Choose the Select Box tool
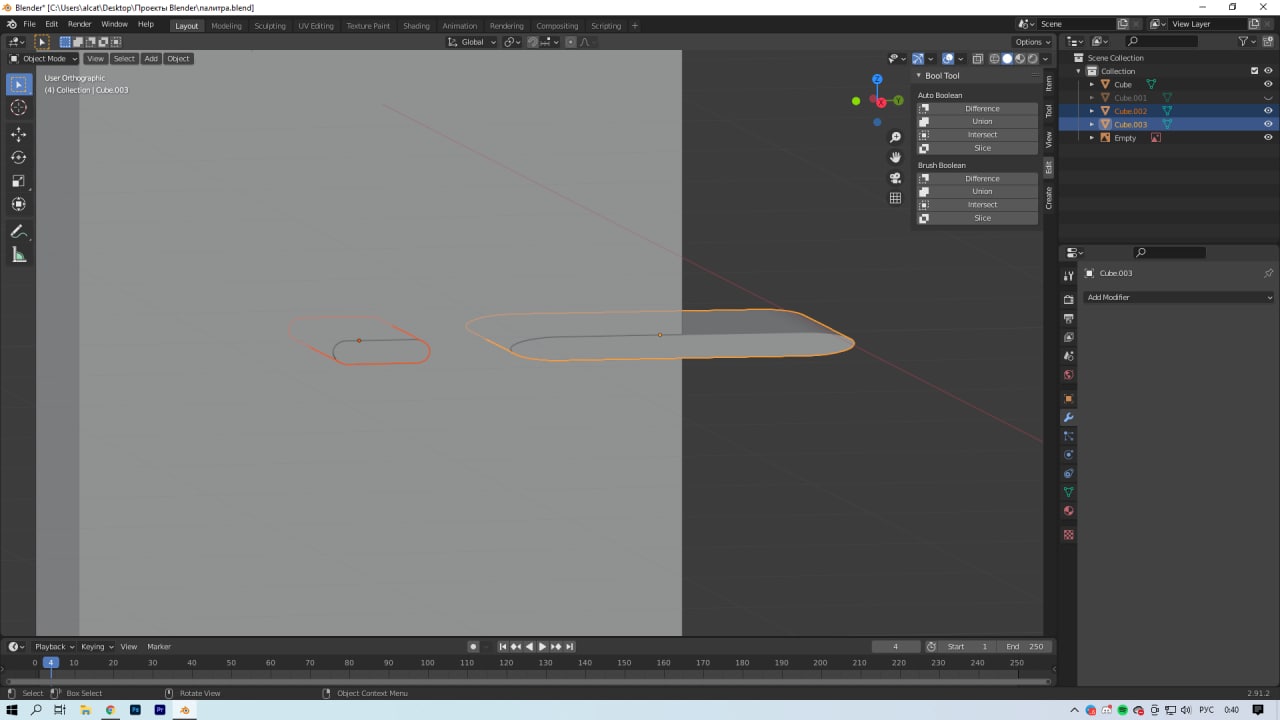This screenshot has width=1280, height=720. [19, 85]
